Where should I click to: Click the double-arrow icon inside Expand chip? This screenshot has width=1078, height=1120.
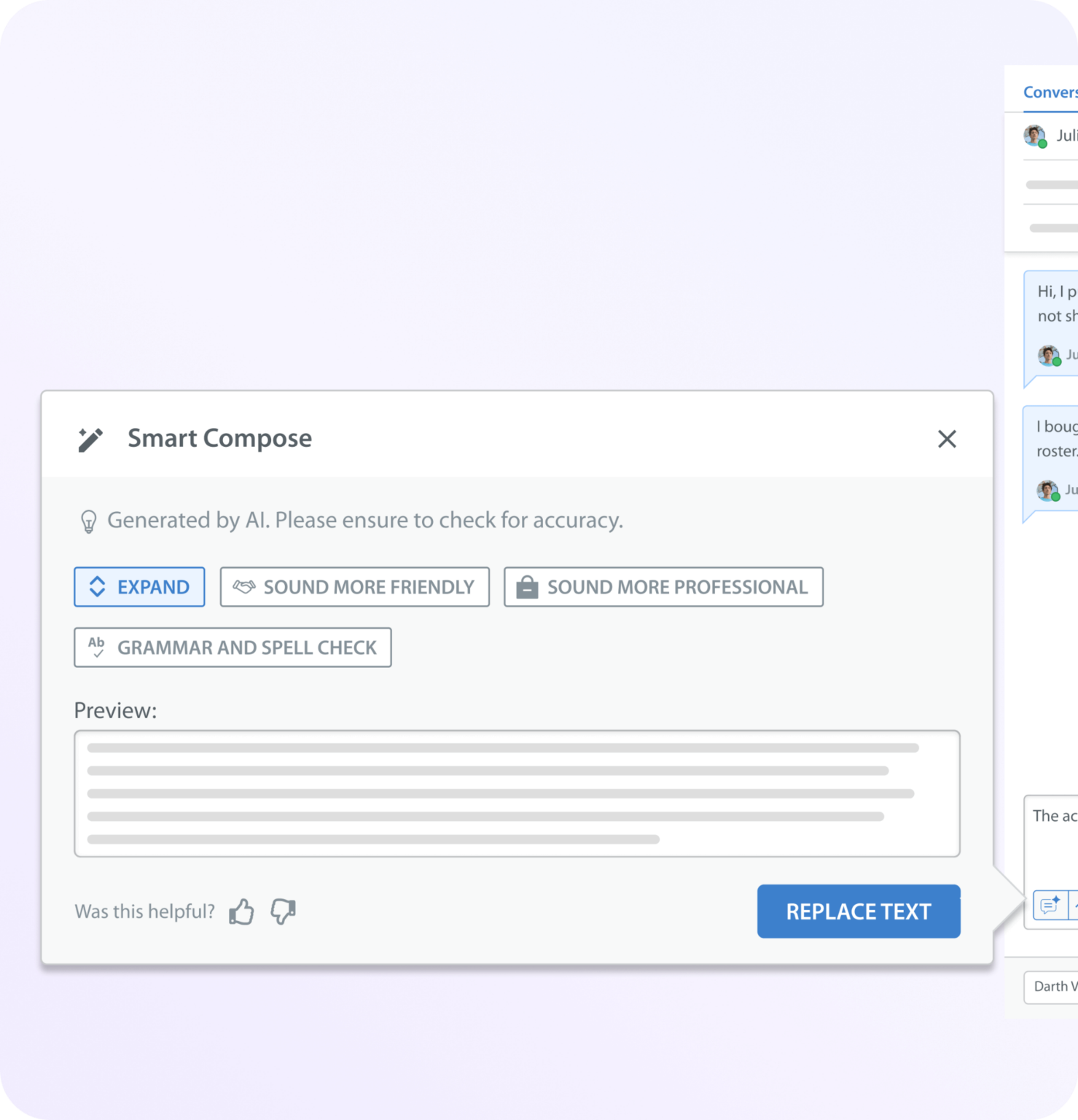pyautogui.click(x=98, y=586)
